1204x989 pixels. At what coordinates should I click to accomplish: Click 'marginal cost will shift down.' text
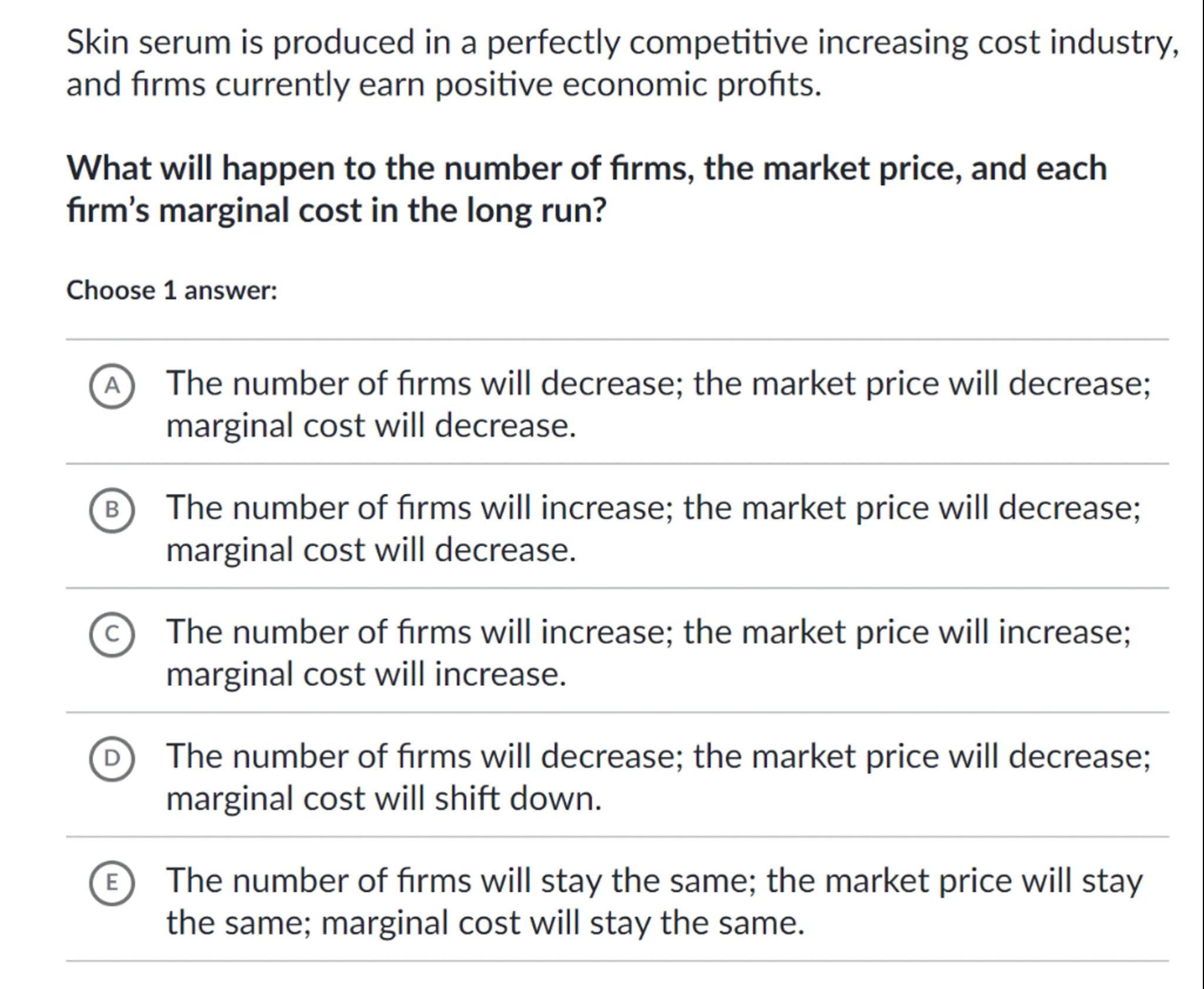[384, 799]
